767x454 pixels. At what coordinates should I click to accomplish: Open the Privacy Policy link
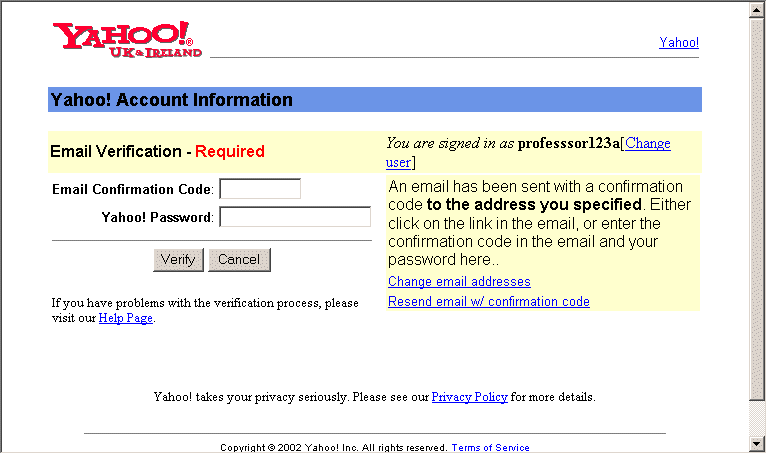pos(470,397)
